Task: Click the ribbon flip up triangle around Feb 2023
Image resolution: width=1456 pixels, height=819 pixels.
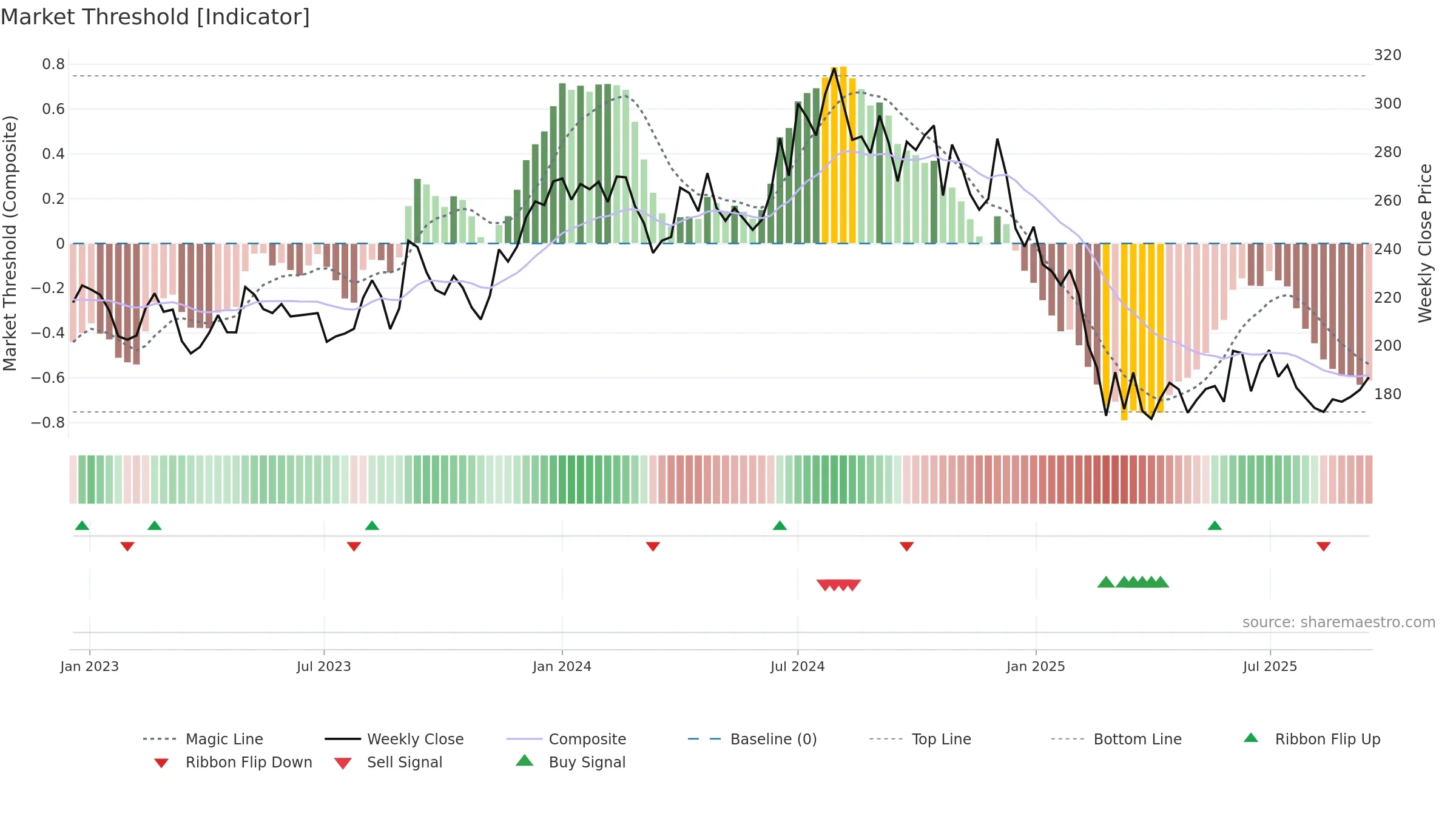Action: click(x=155, y=525)
